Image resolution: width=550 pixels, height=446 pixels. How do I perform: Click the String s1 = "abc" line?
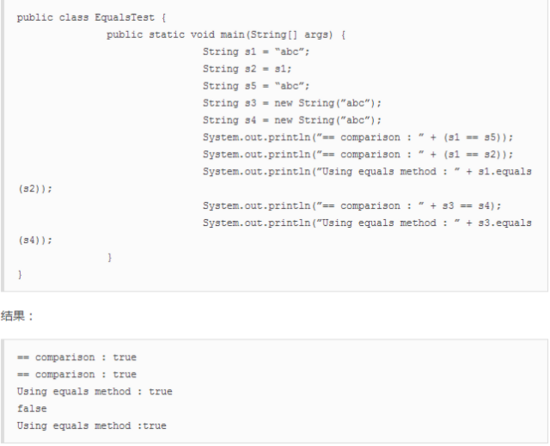click(x=256, y=52)
